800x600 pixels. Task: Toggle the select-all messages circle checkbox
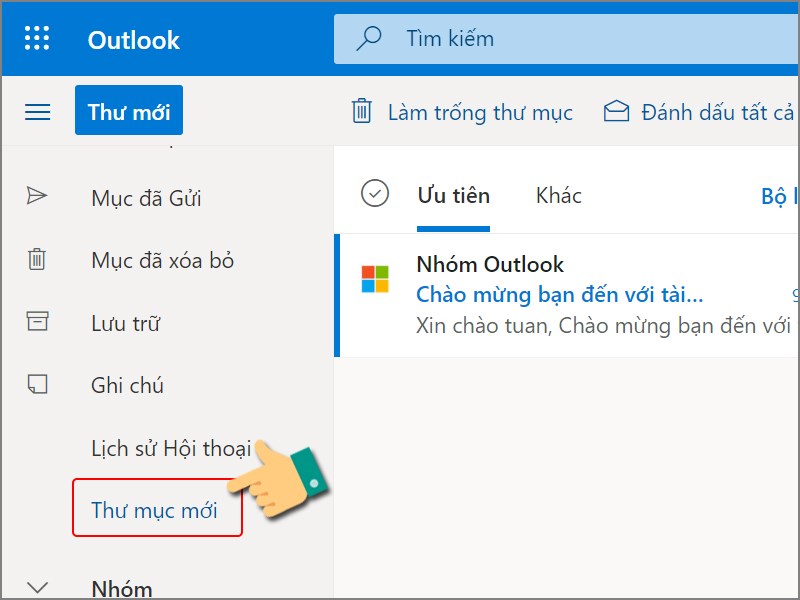[x=374, y=194]
